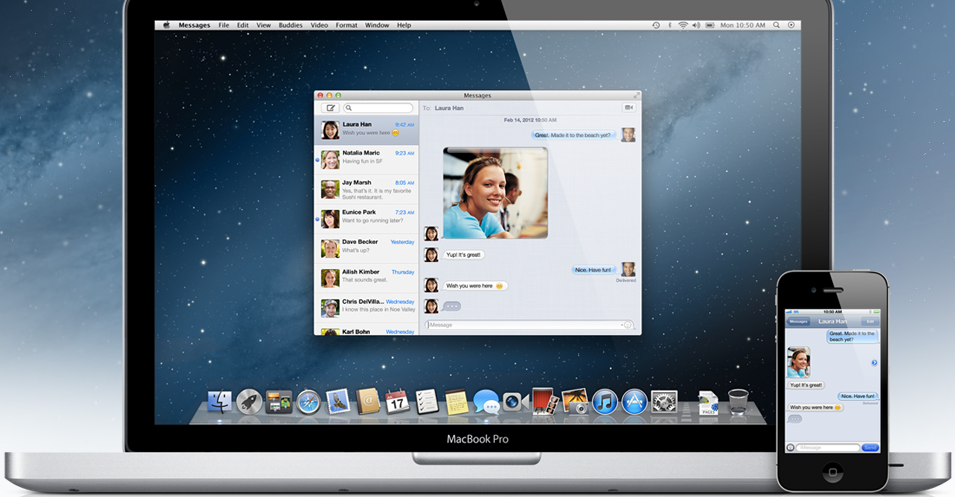Viewport: 955px width, 497px height.
Task: Click the Message text input field
Action: (522, 325)
